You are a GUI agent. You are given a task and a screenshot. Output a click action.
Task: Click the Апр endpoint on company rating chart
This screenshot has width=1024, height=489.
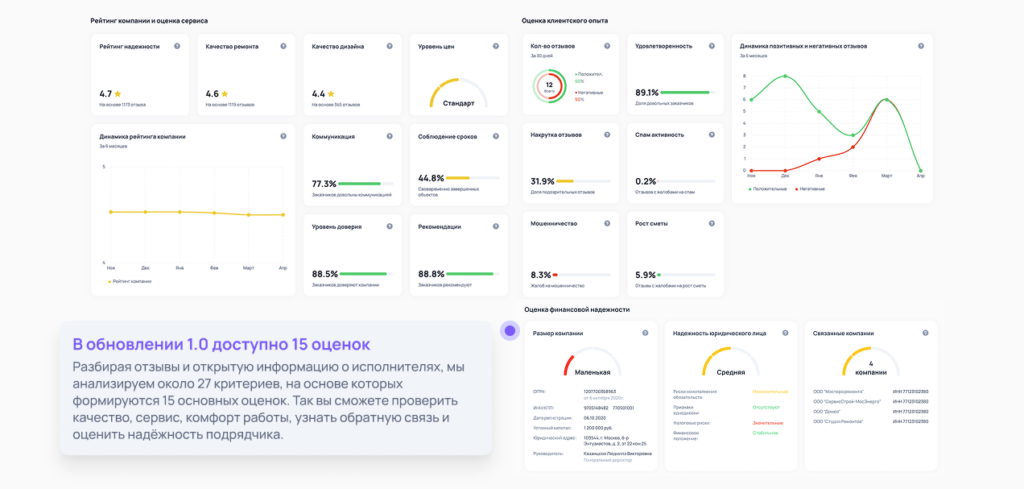283,215
